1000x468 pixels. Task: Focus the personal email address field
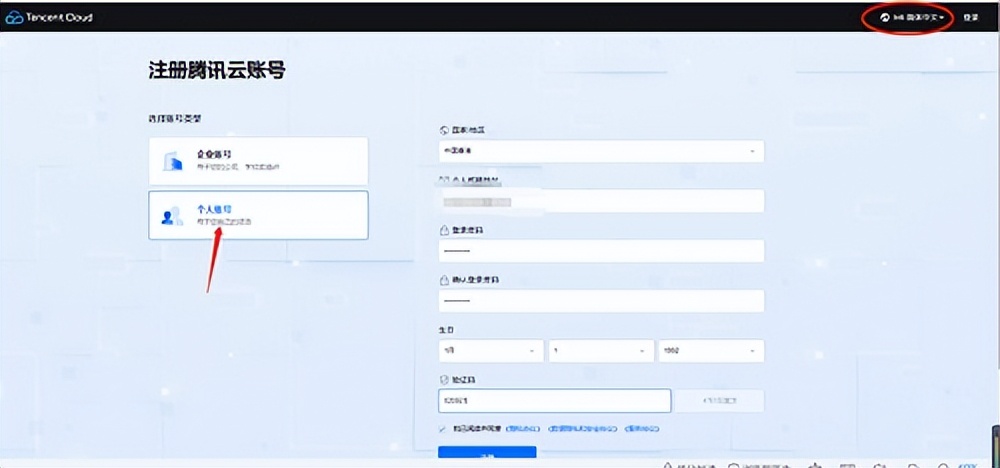(x=601, y=201)
